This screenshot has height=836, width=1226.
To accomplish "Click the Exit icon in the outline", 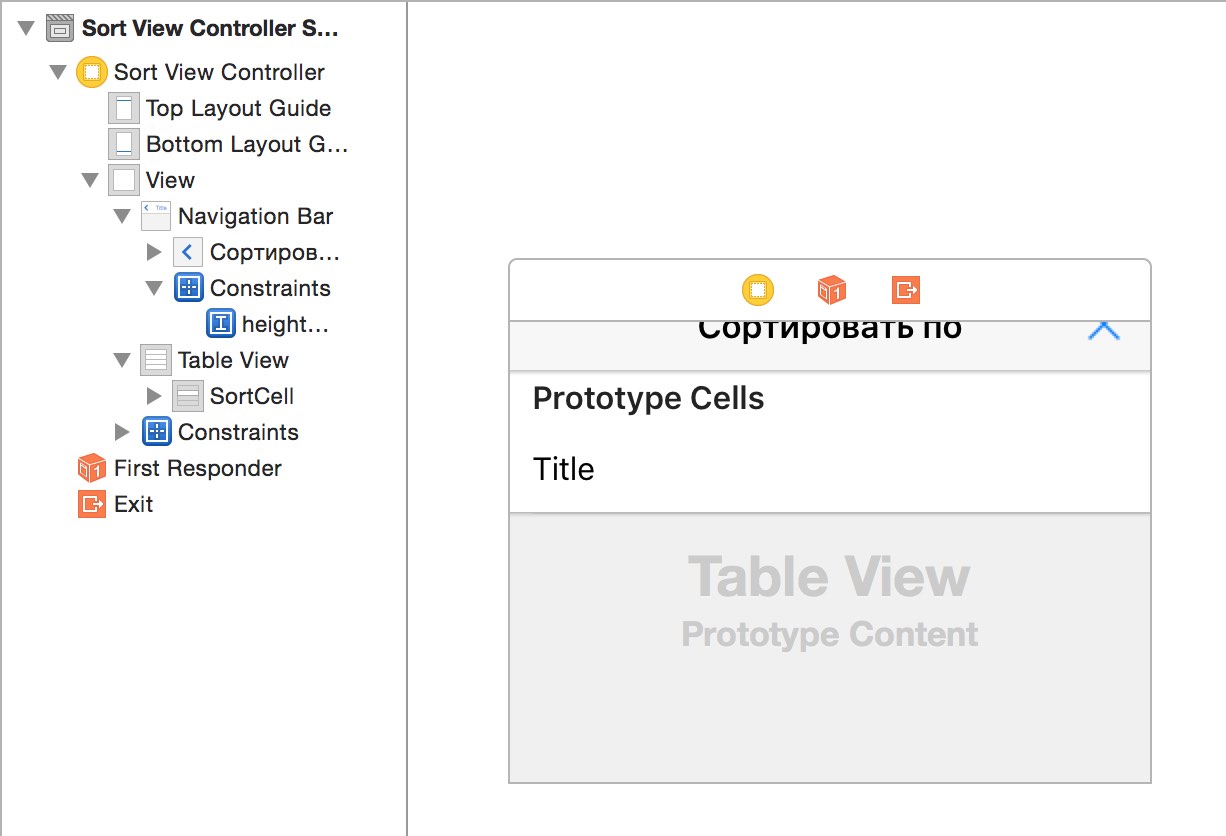I will (x=92, y=504).
